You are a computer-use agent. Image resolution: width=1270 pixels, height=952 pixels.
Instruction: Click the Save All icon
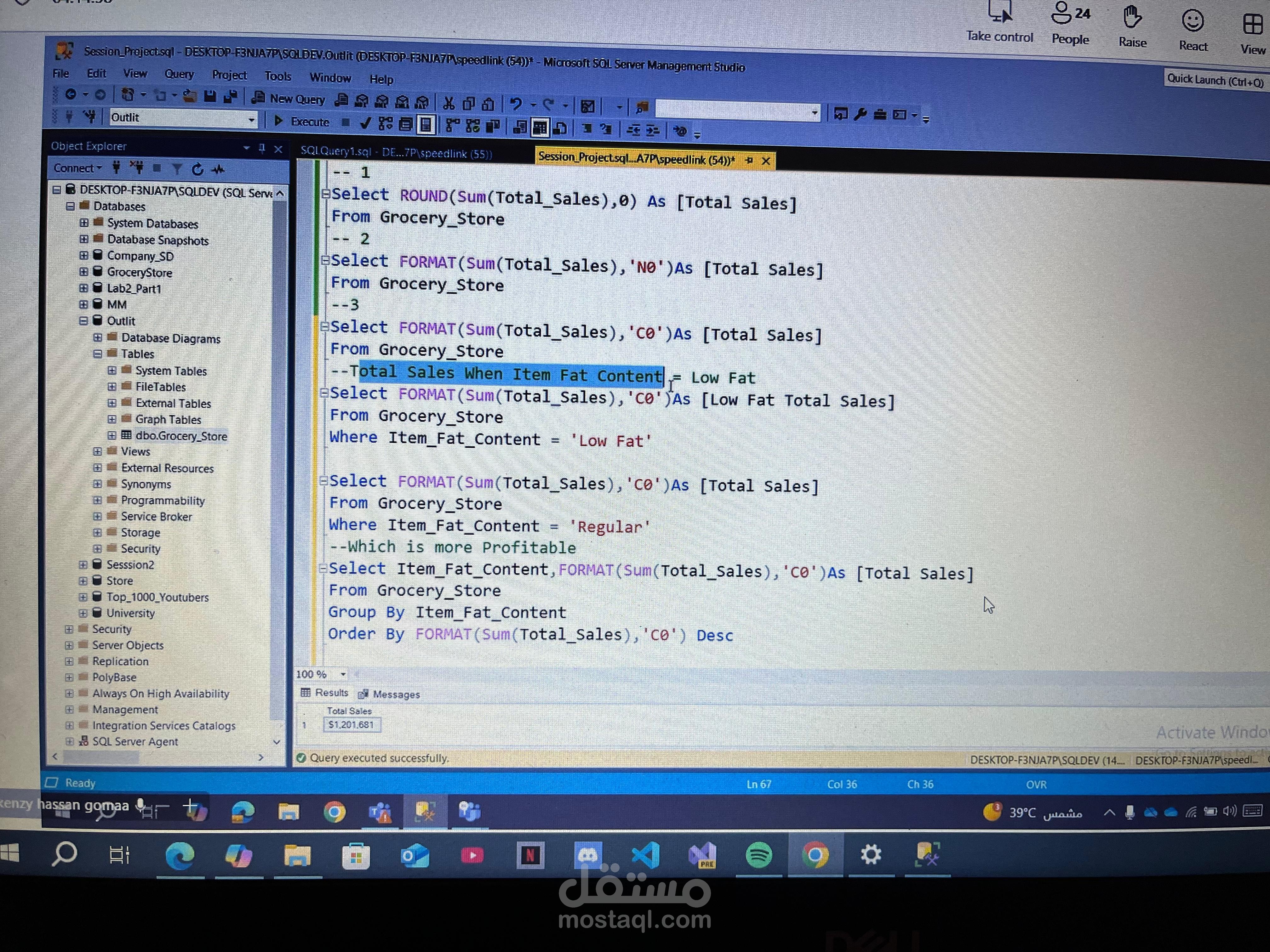(x=230, y=97)
